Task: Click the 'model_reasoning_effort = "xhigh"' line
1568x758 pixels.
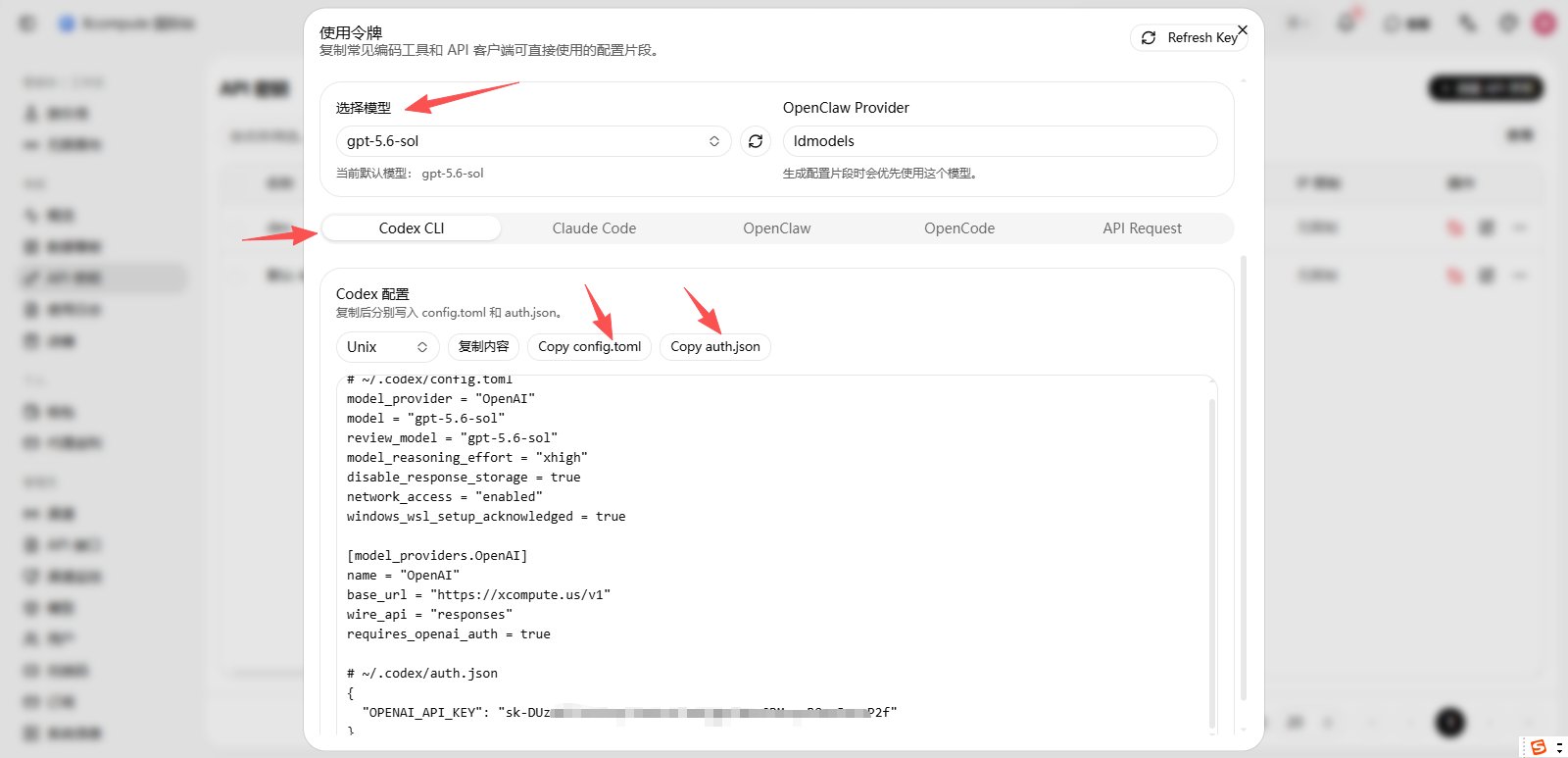Action: coord(467,458)
